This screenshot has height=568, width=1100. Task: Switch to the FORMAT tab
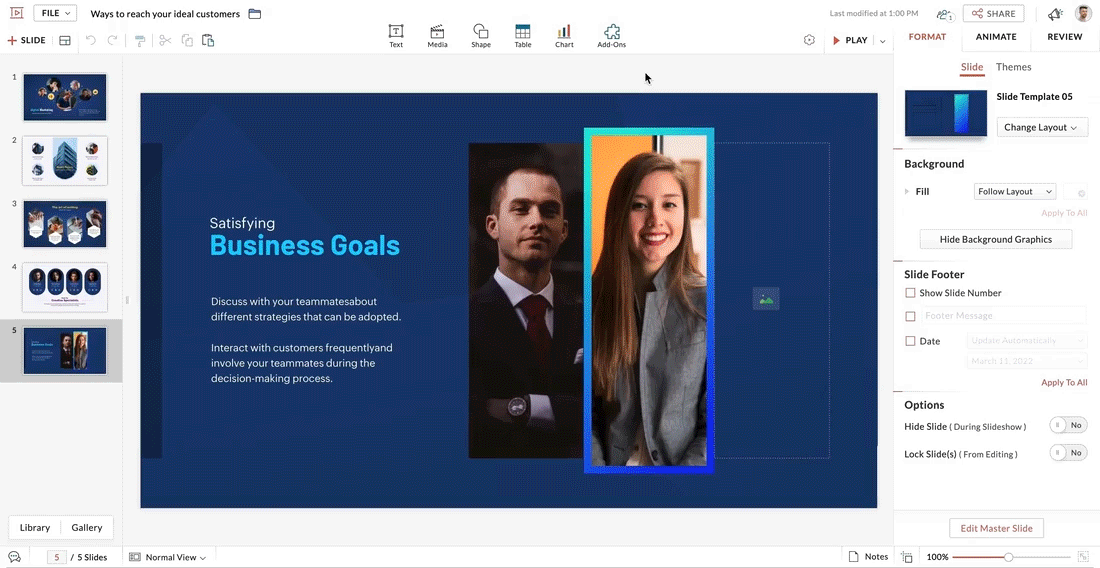tap(927, 37)
